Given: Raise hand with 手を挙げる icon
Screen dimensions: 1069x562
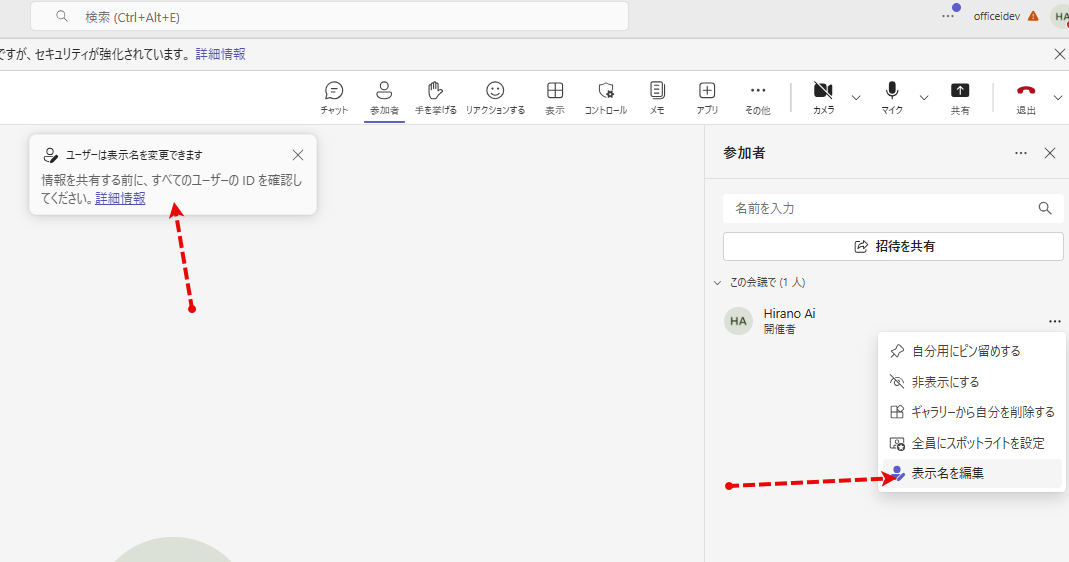Looking at the screenshot, I should 435,97.
